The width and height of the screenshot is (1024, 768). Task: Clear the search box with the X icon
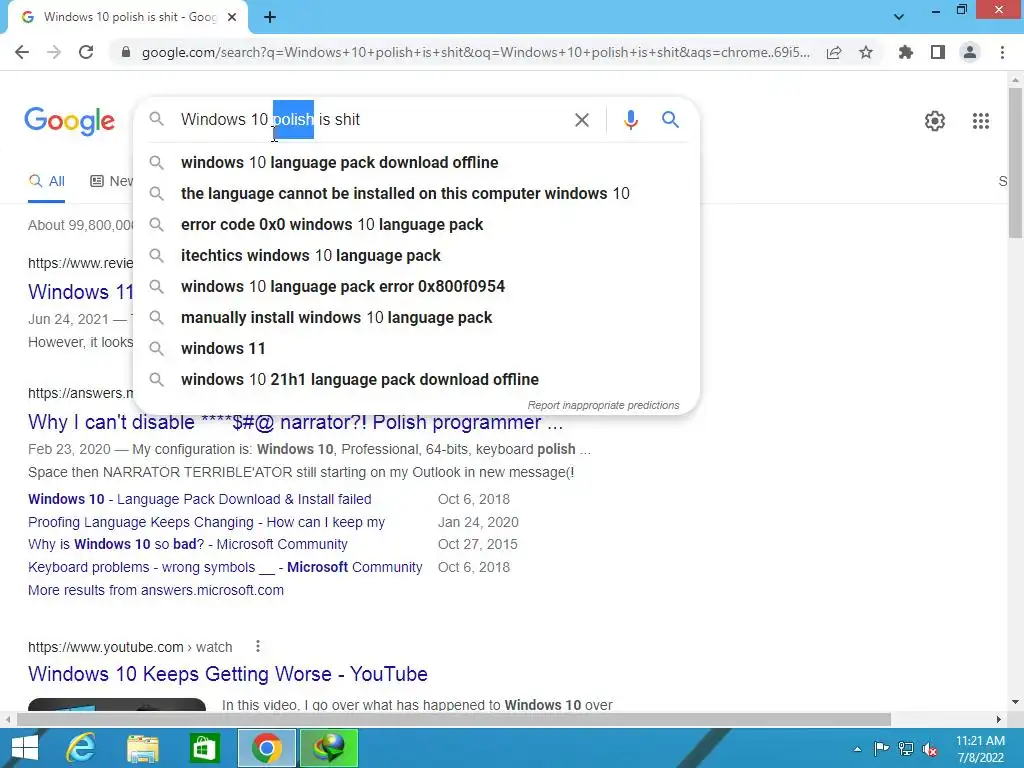(582, 120)
